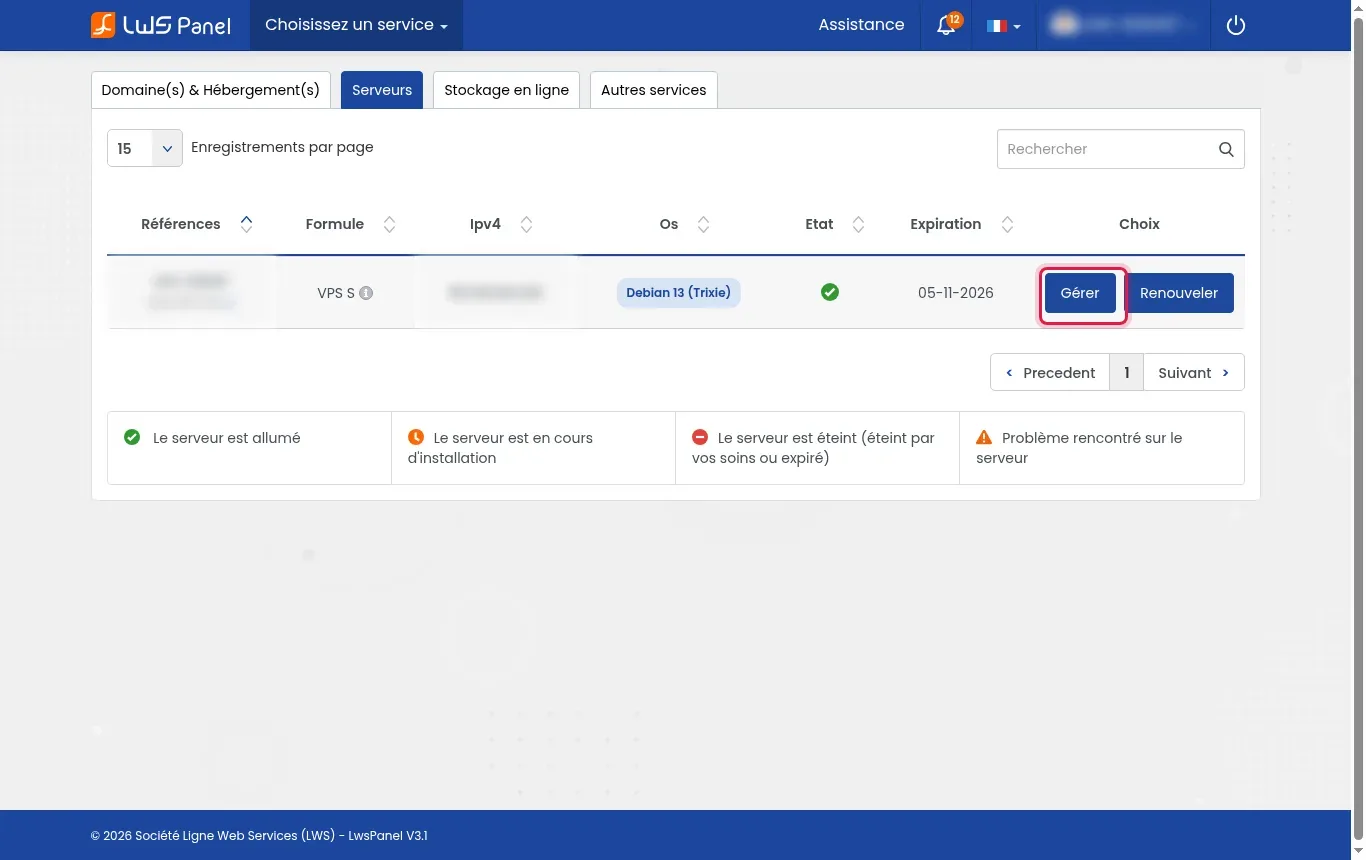This screenshot has width=1366, height=860.
Task: Click the VPS S formula text
Action: 336,293
